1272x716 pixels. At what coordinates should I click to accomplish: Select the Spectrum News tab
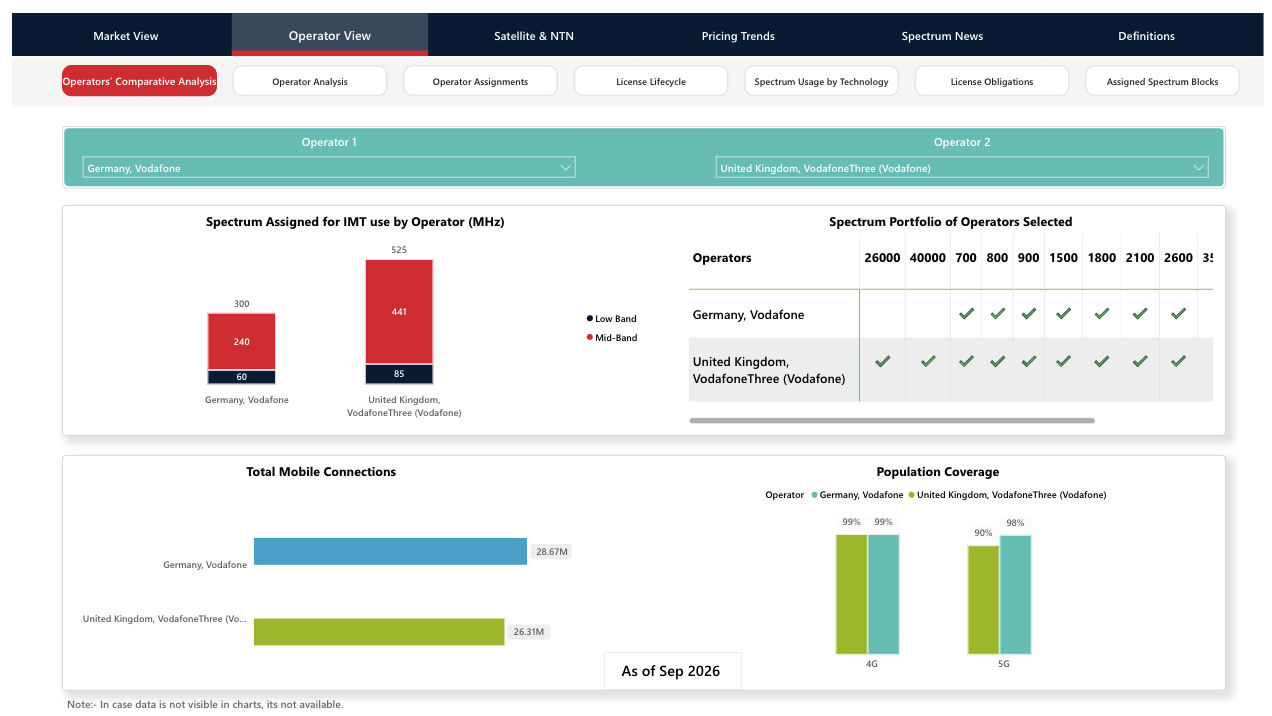click(942, 36)
